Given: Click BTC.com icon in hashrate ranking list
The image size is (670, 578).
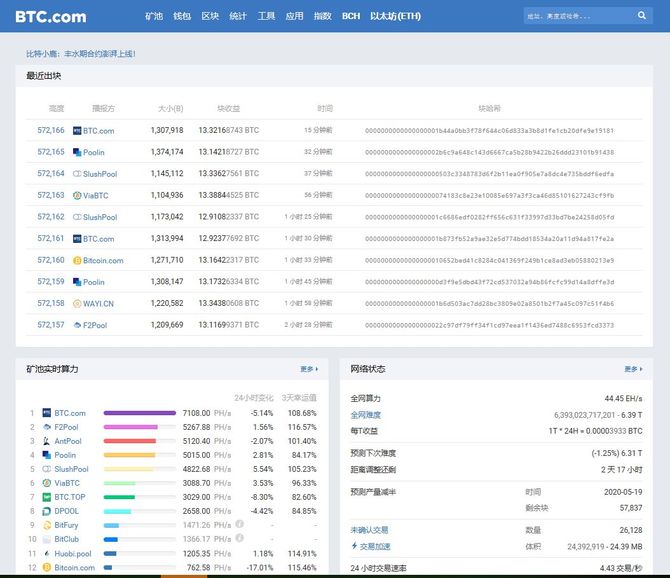Looking at the screenshot, I should [x=47, y=413].
